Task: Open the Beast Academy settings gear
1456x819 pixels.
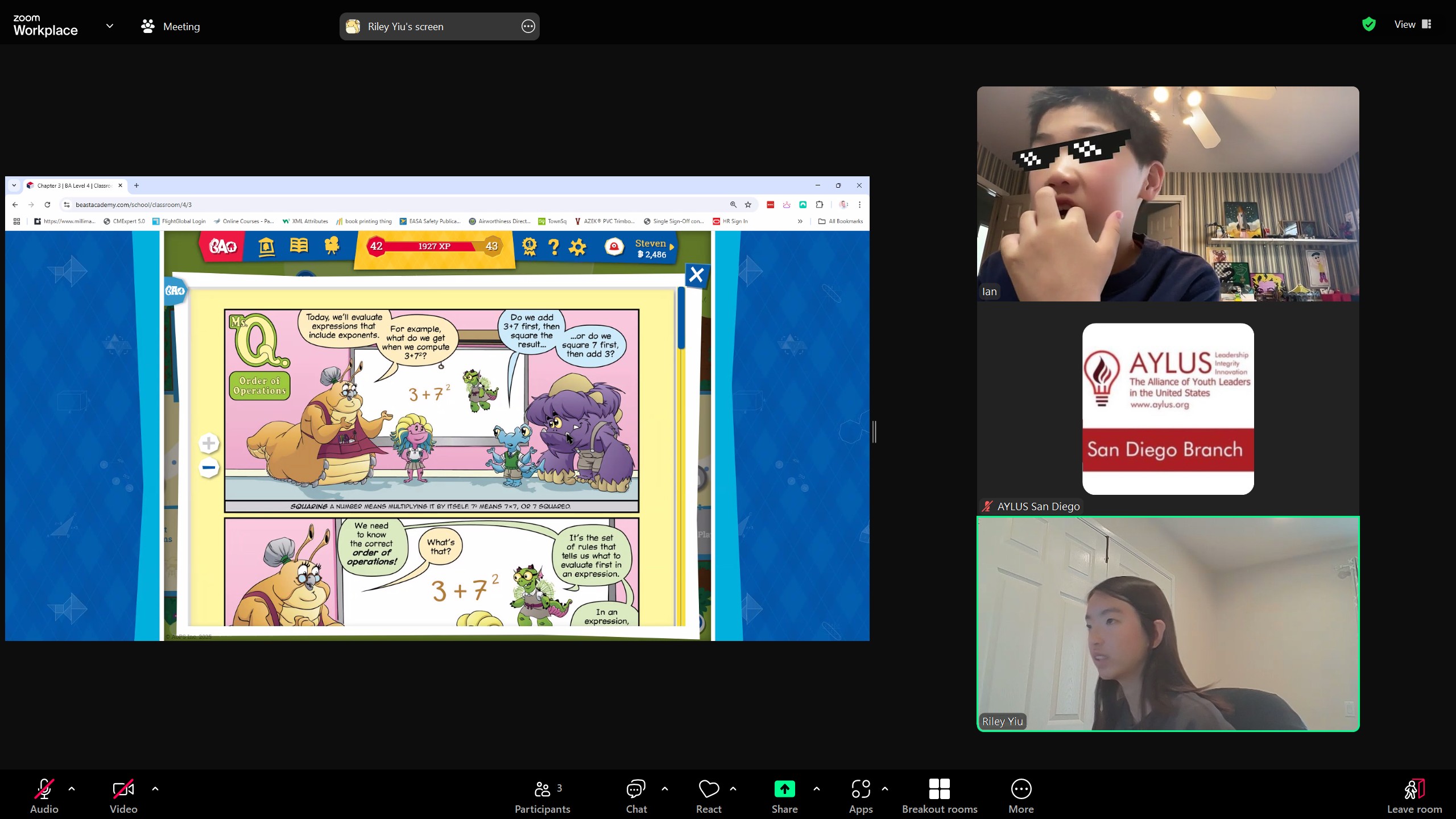Action: pyautogui.click(x=577, y=247)
